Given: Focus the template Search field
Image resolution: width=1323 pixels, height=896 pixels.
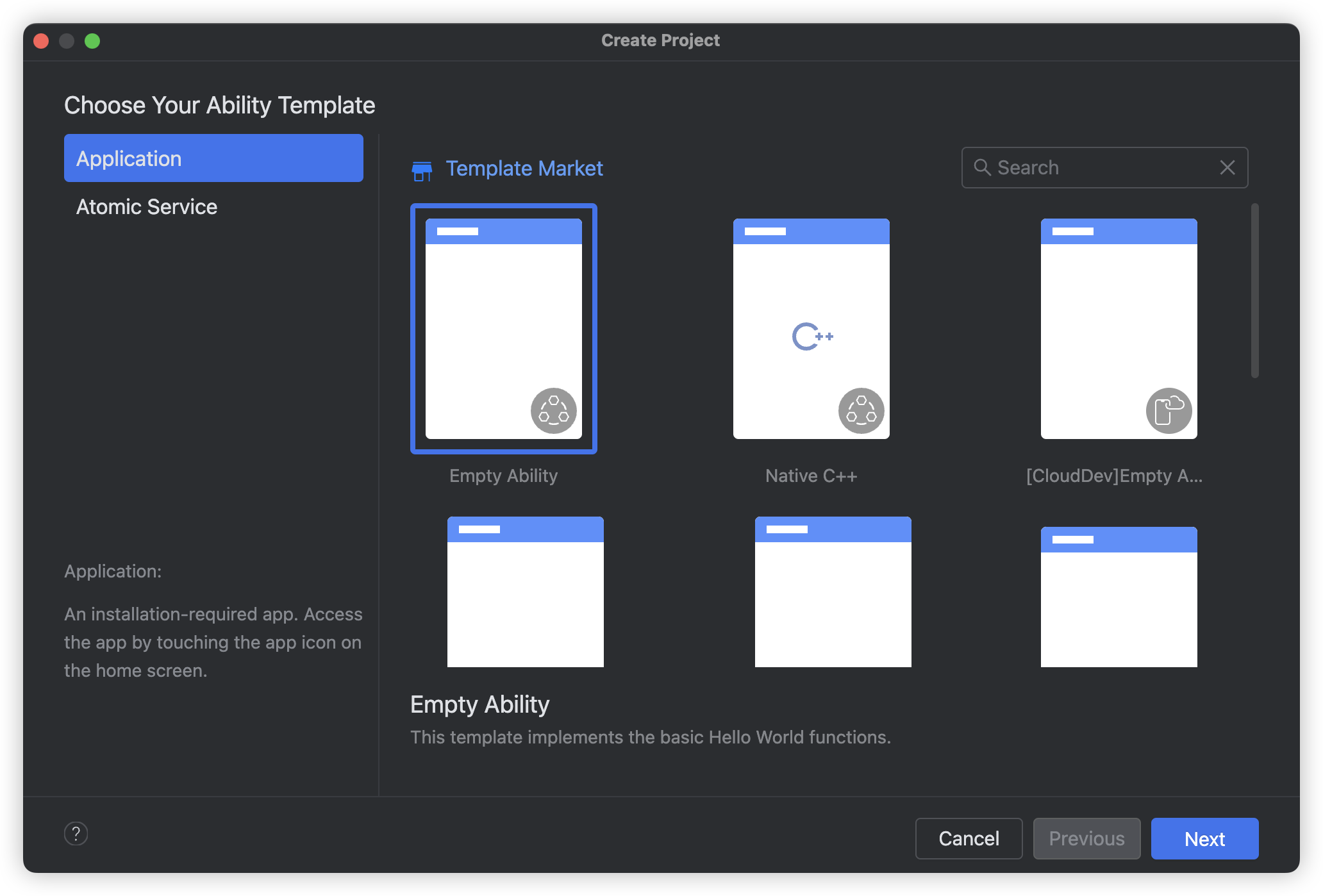Looking at the screenshot, I should (1102, 168).
